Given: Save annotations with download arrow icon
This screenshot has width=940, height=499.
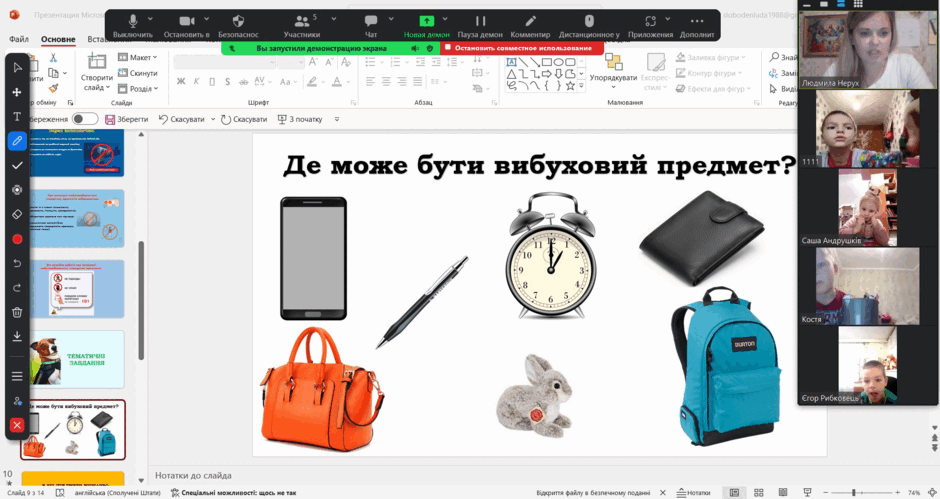Looking at the screenshot, I should click(17, 336).
